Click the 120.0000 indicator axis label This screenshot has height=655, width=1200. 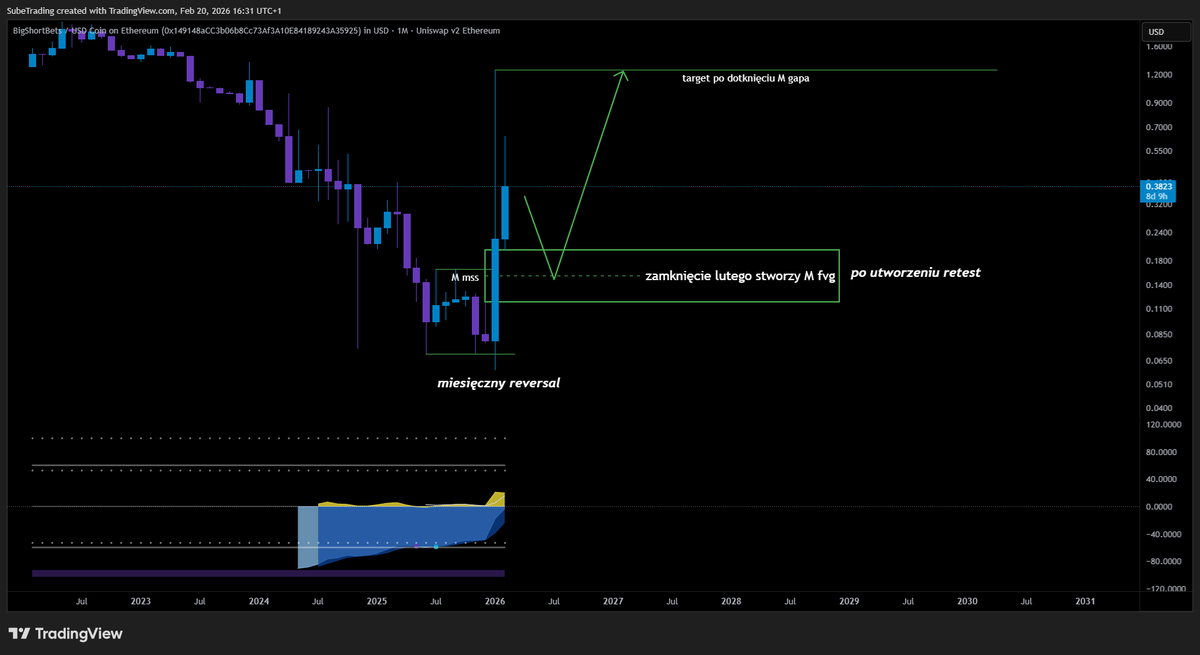(1162, 425)
